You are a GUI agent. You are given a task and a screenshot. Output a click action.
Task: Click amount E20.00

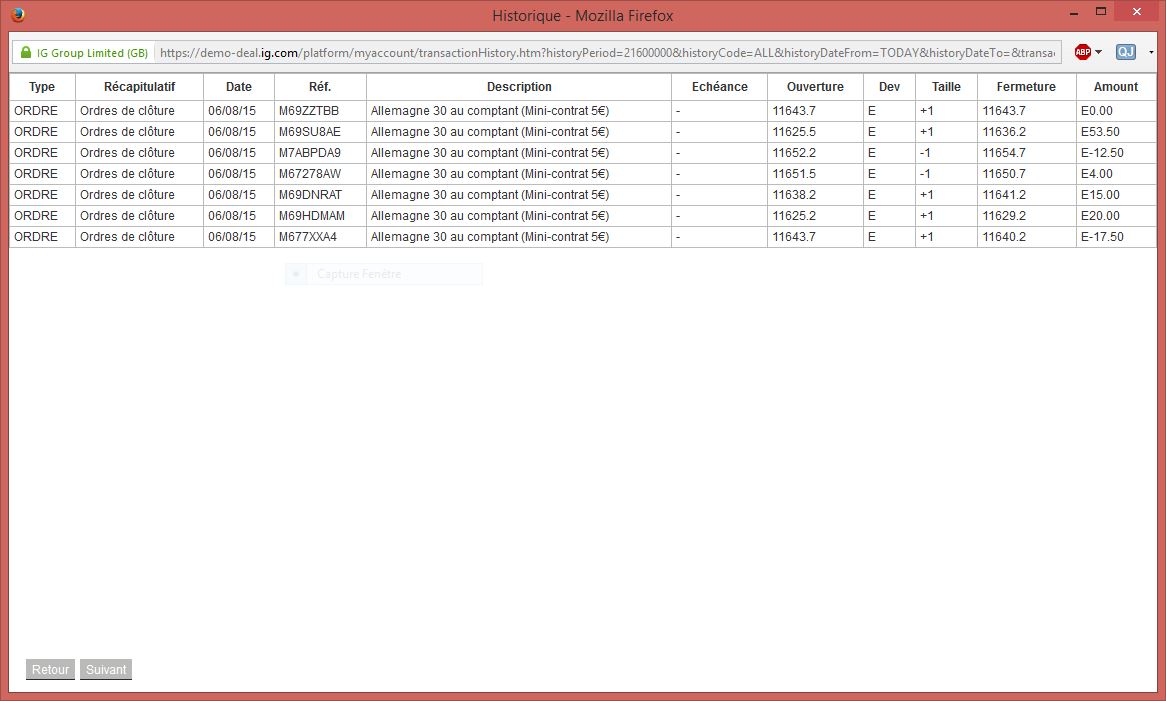coord(1100,216)
